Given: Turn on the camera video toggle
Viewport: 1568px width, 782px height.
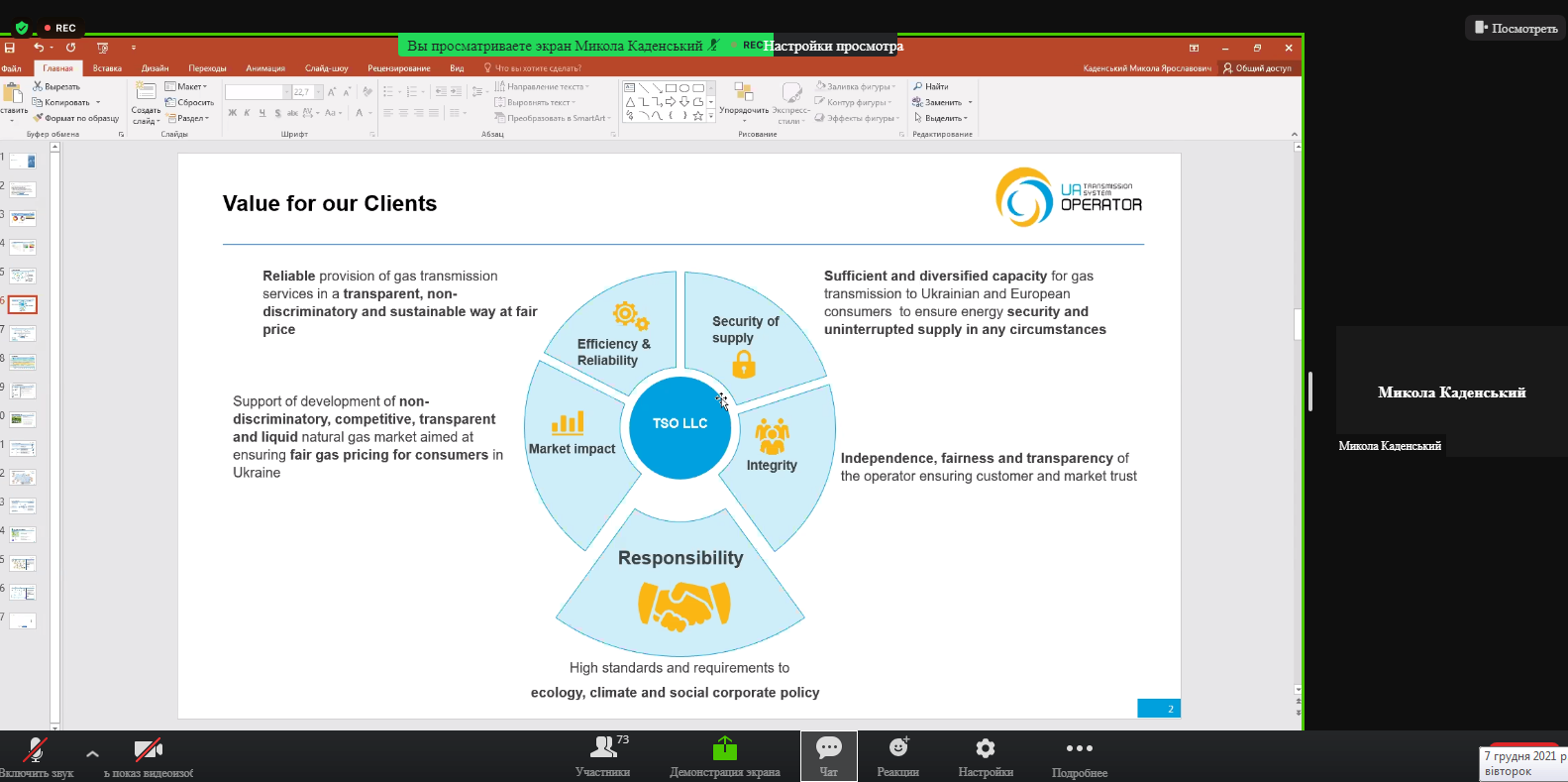Looking at the screenshot, I should tap(148, 755).
